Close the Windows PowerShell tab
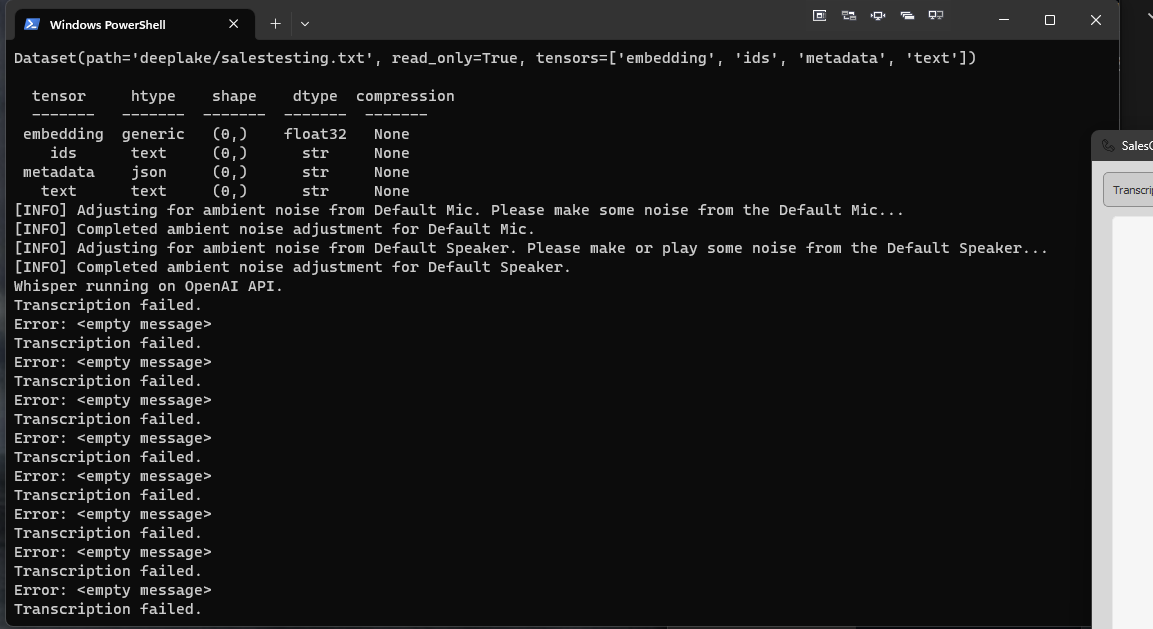The image size is (1153, 629). 233,23
